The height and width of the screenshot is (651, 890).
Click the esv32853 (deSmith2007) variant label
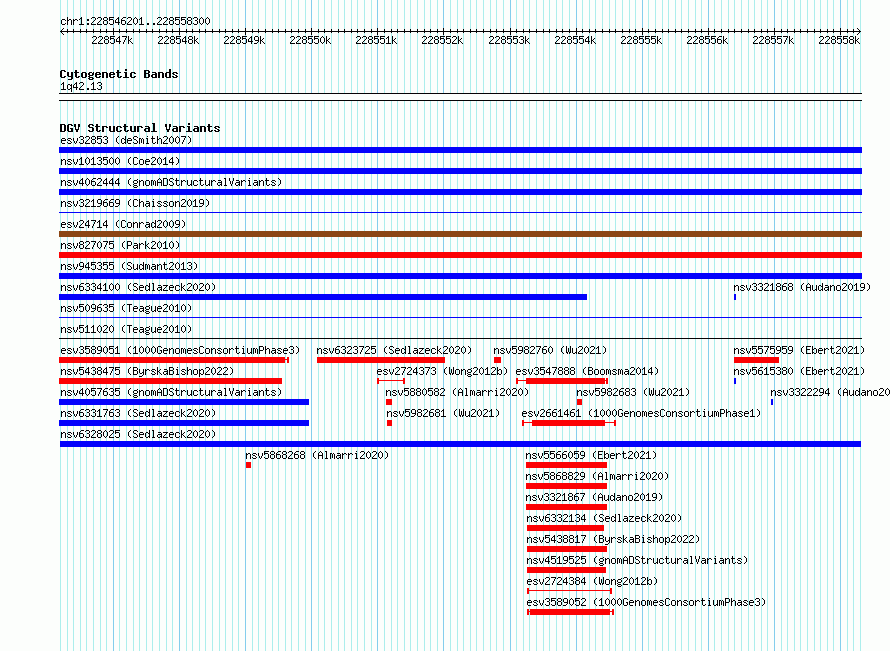[126, 140]
